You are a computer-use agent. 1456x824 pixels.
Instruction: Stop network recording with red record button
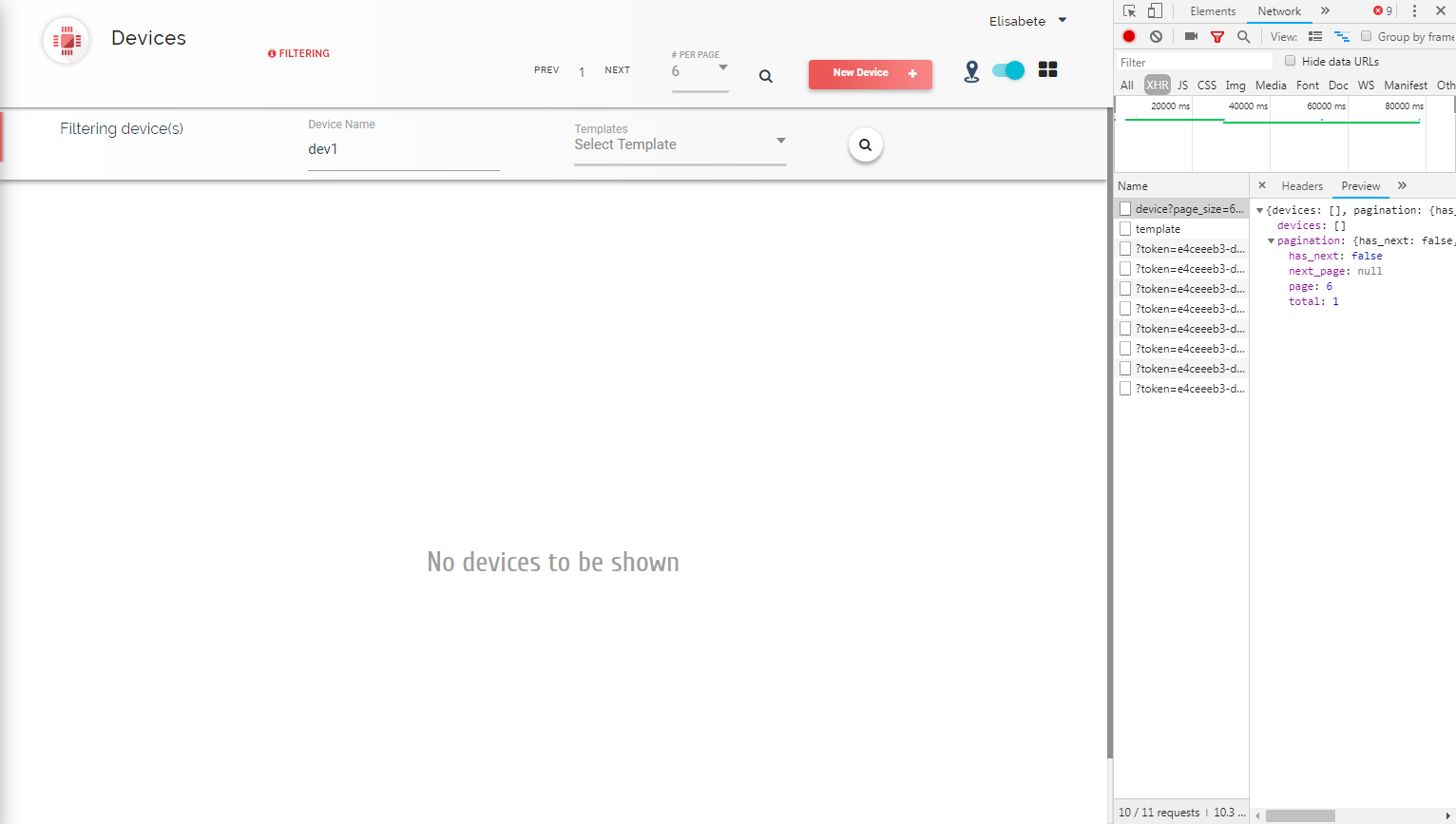point(1129,36)
